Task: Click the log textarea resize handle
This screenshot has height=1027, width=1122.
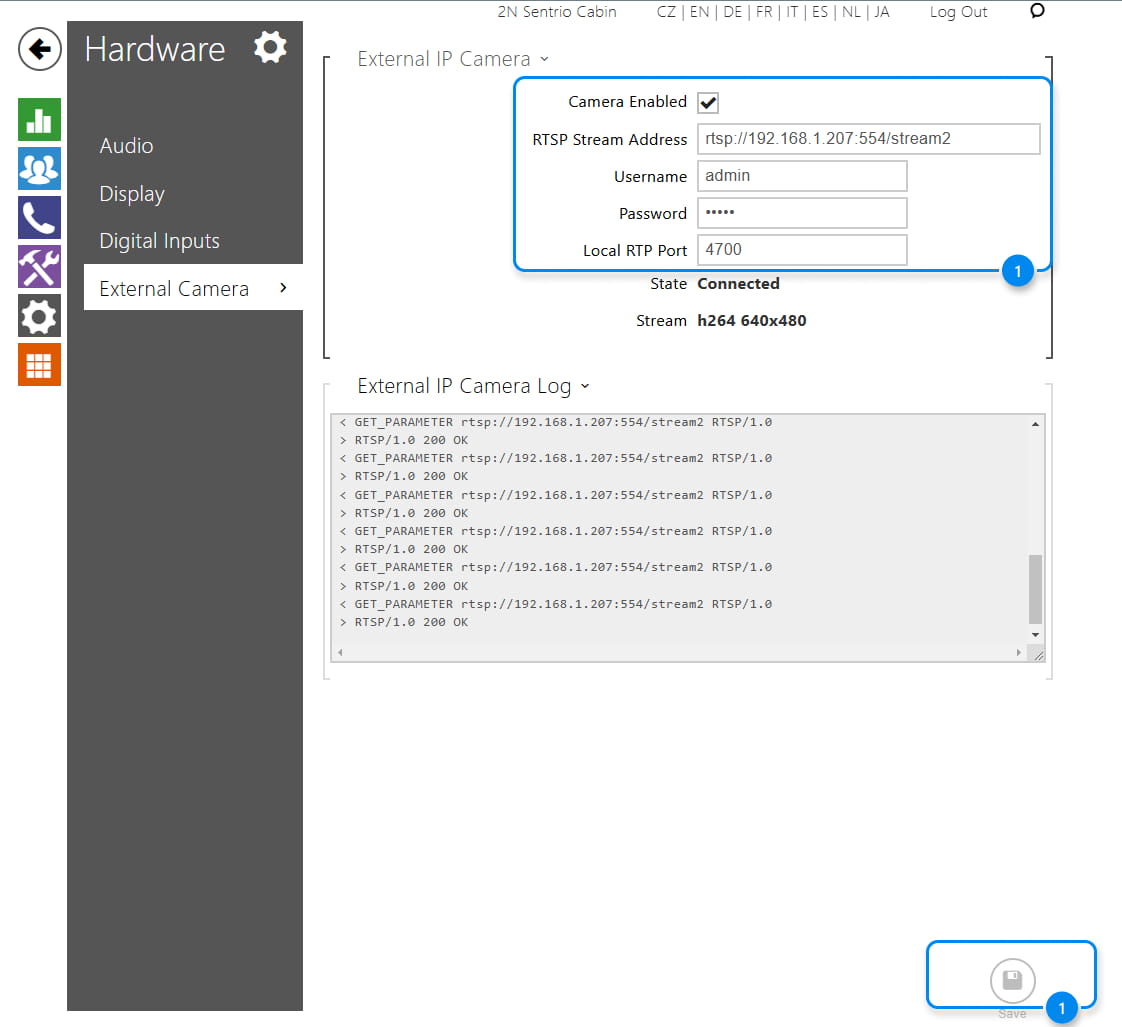Action: [x=1038, y=654]
